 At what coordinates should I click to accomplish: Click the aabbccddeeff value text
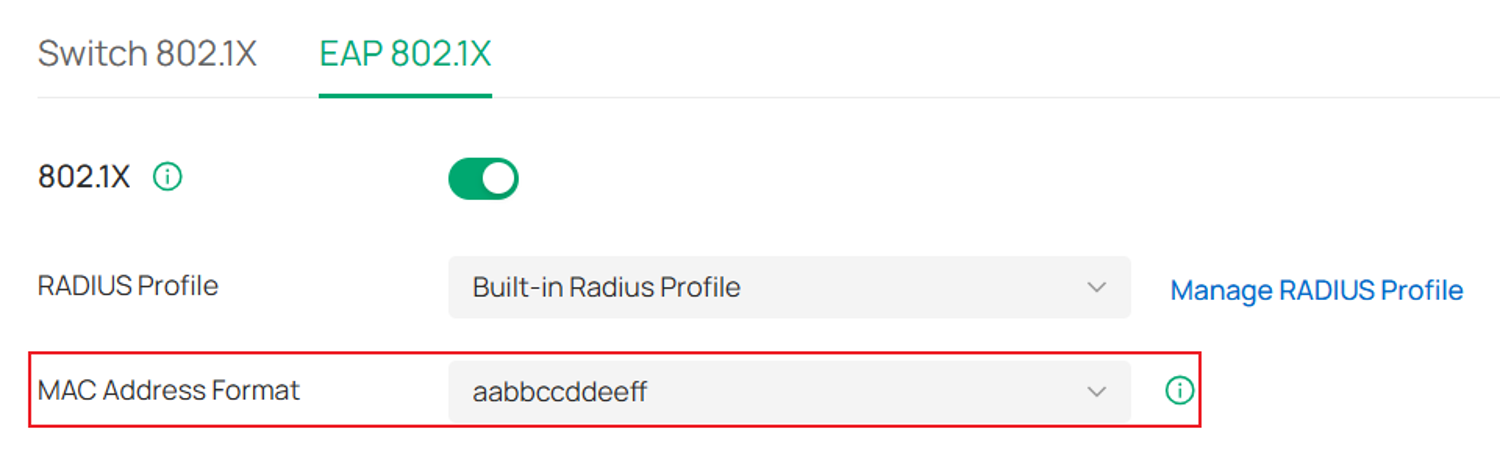point(559,392)
